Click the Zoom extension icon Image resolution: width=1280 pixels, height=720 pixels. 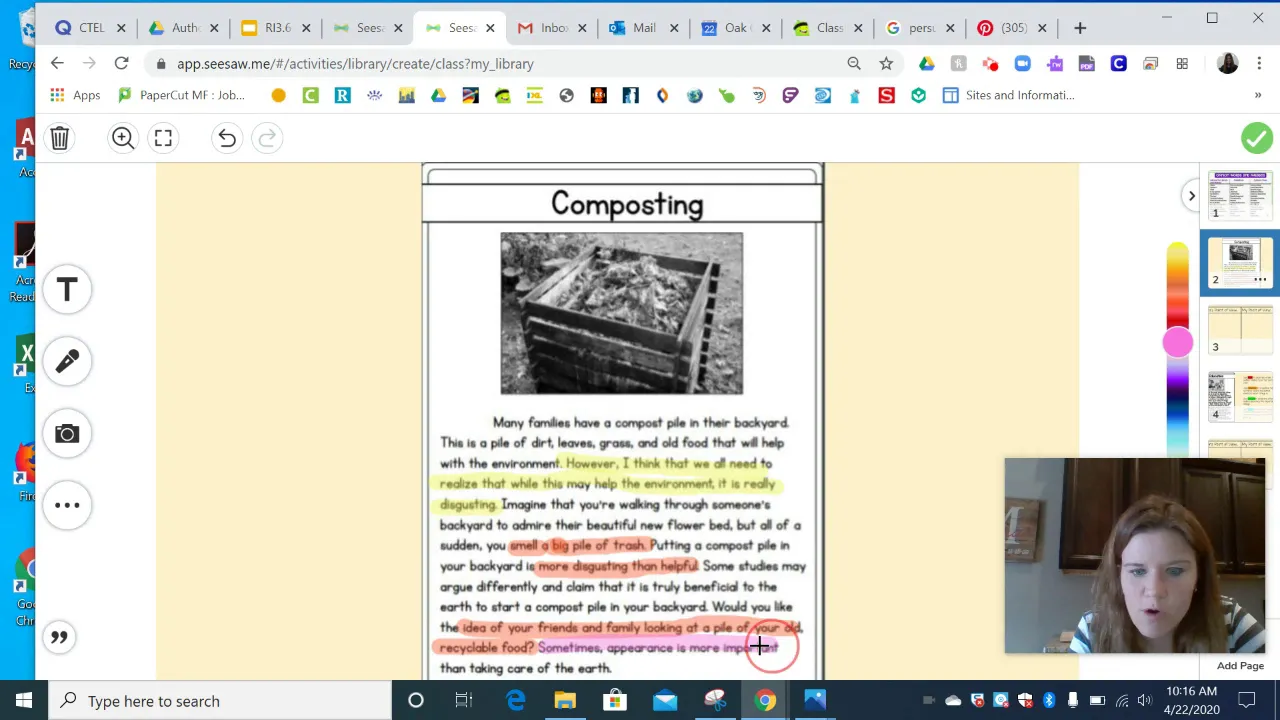(1022, 64)
